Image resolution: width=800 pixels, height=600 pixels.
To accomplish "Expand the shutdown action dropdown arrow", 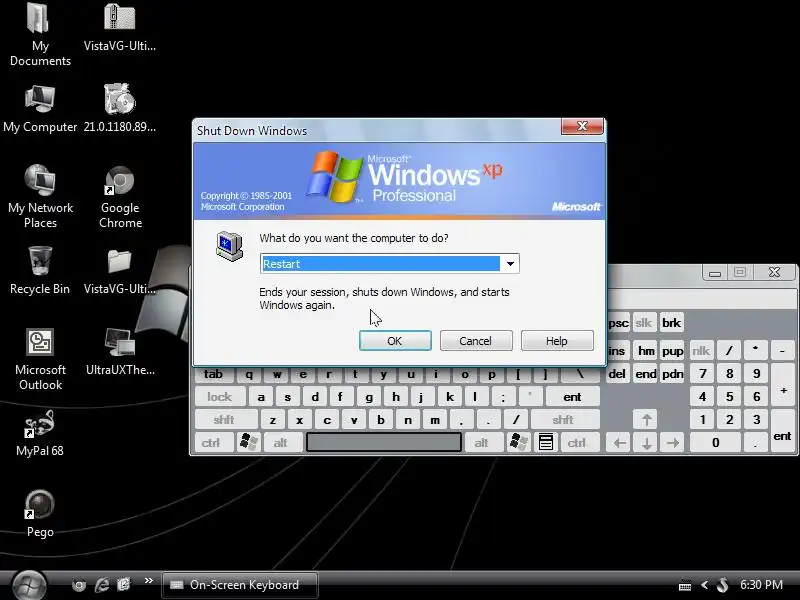I will point(510,264).
